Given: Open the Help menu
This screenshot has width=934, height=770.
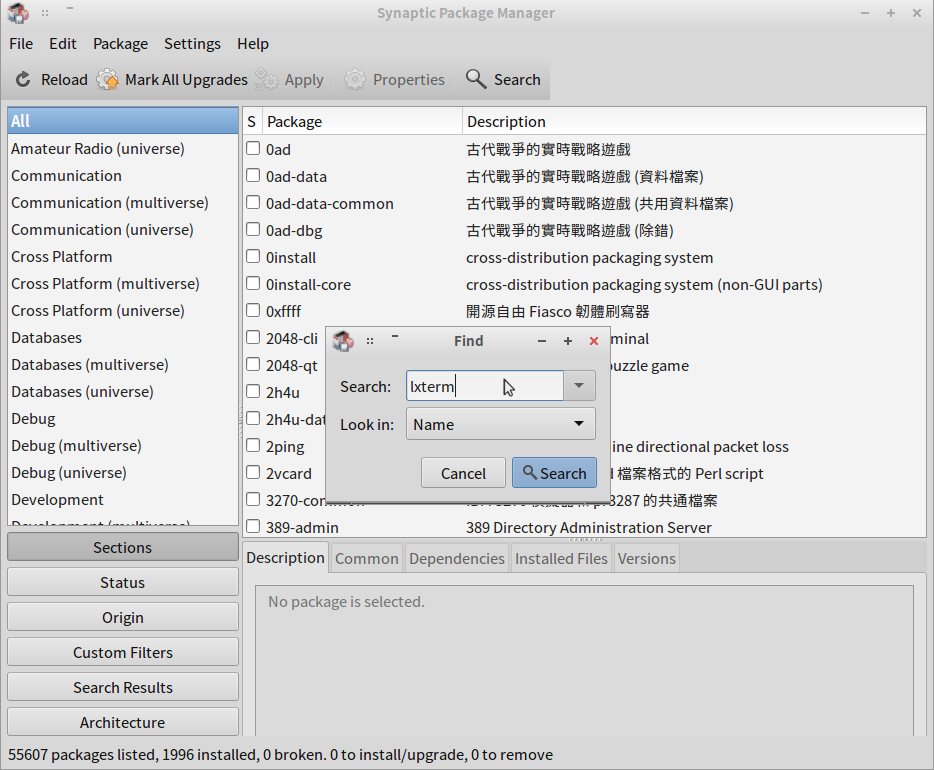Looking at the screenshot, I should tap(253, 43).
